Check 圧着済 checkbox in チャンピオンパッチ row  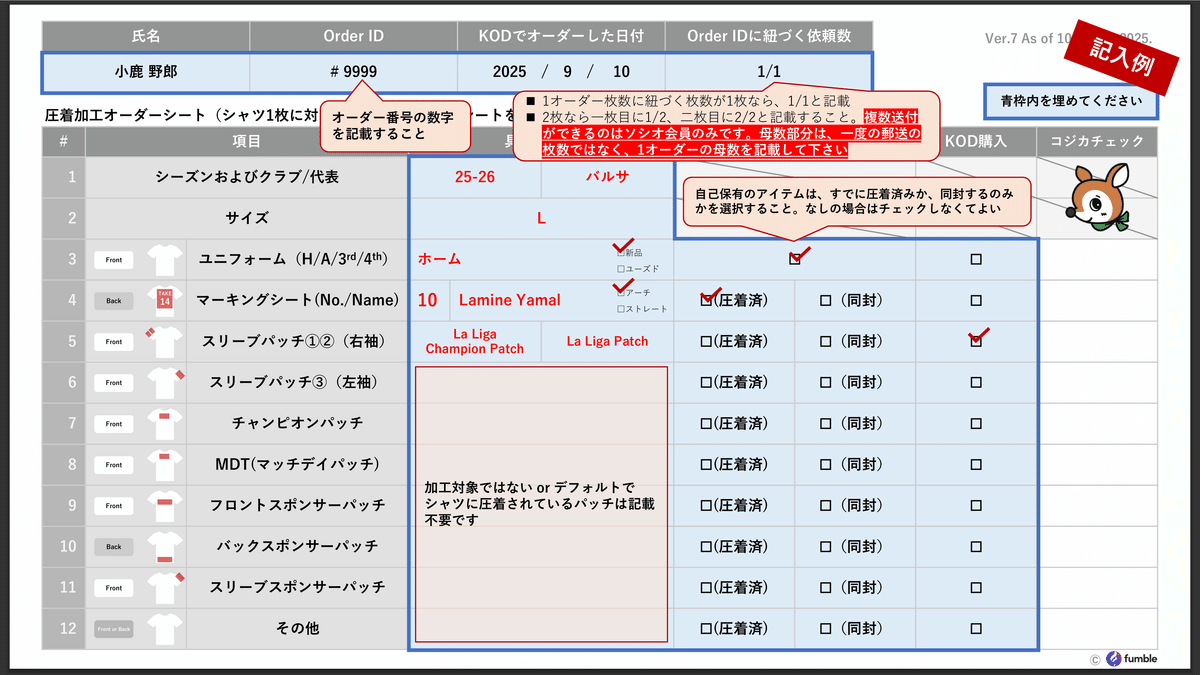click(706, 424)
